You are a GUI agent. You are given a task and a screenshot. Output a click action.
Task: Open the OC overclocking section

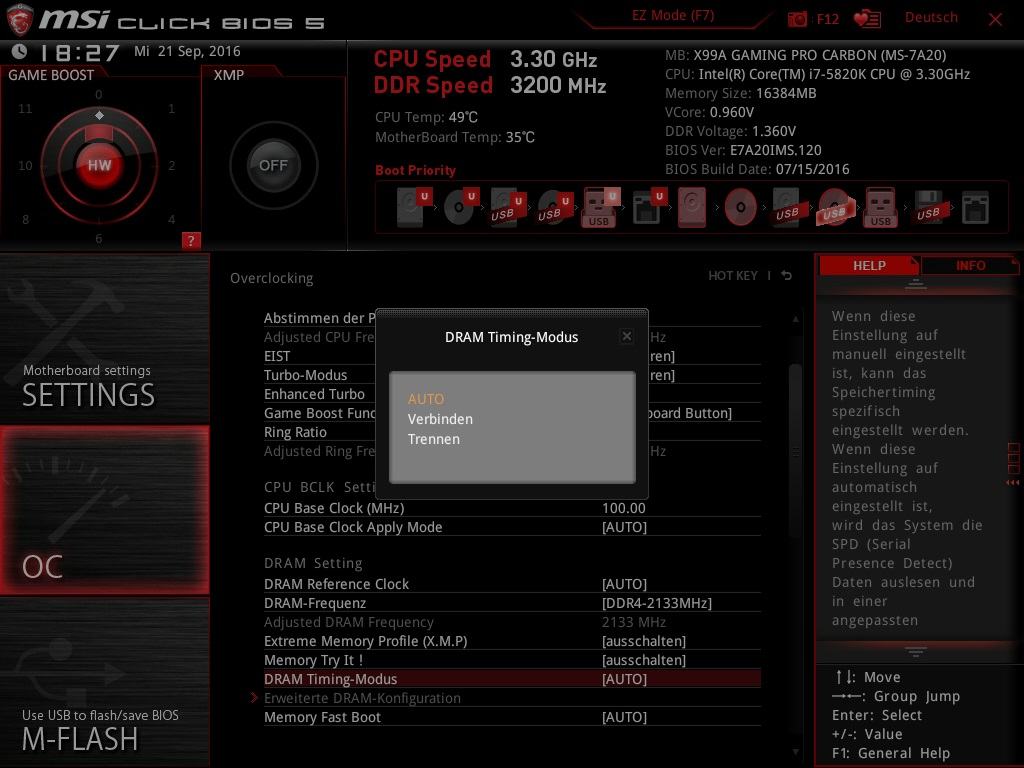coord(104,510)
